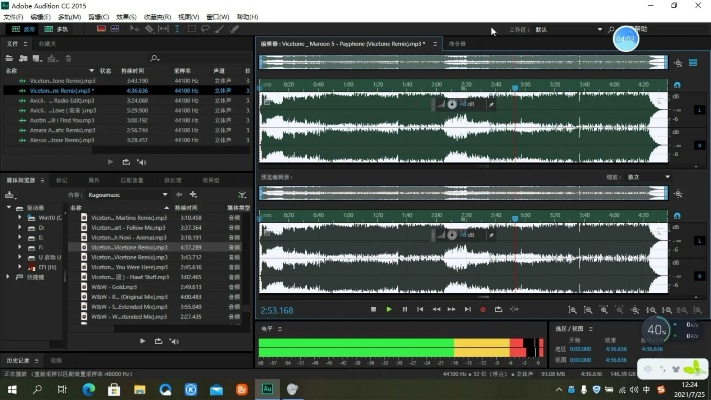Click the import file icon
Viewport: 711px width, 400px height.
click(x=23, y=58)
